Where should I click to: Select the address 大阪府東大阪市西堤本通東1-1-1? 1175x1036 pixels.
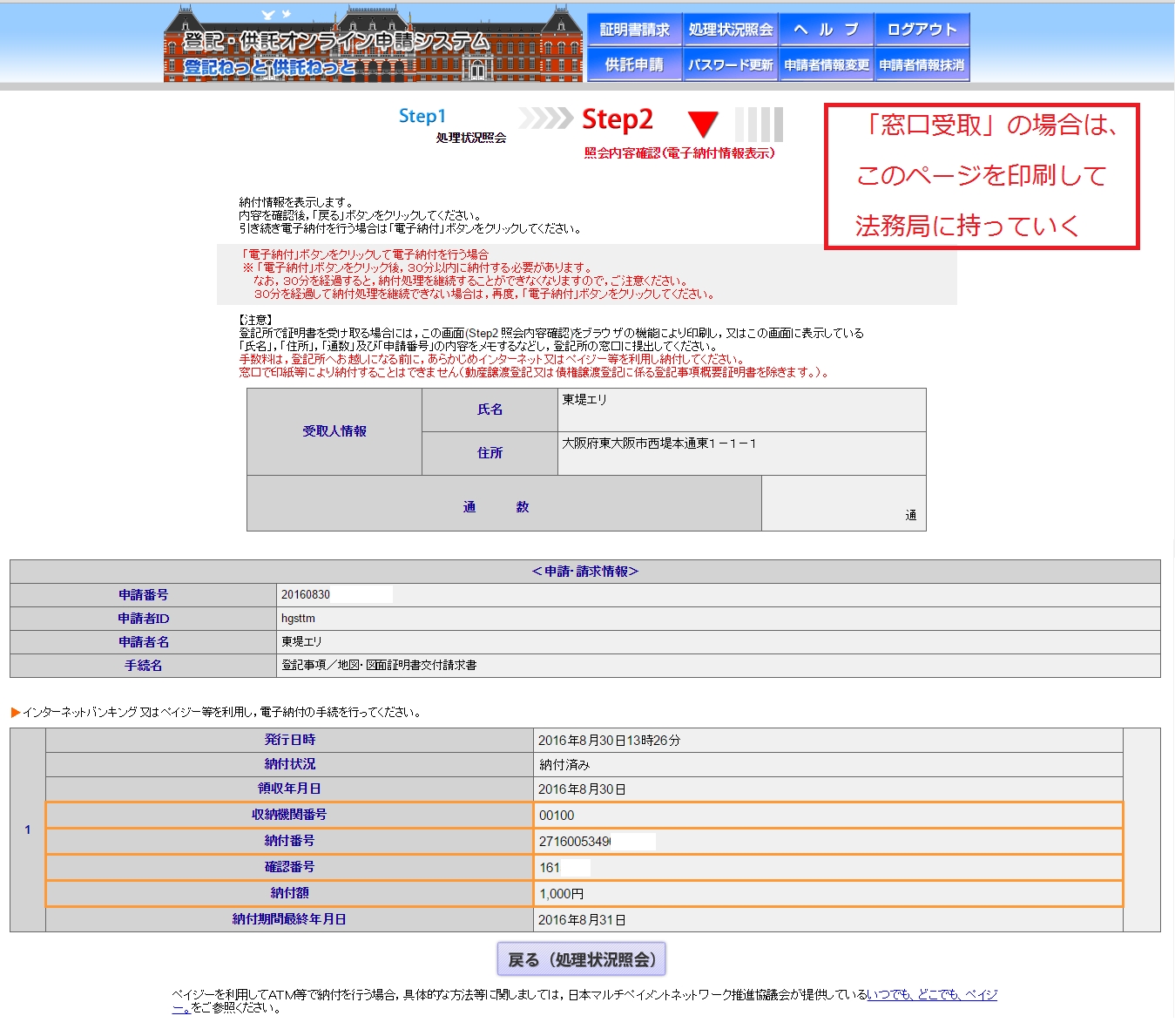[659, 444]
